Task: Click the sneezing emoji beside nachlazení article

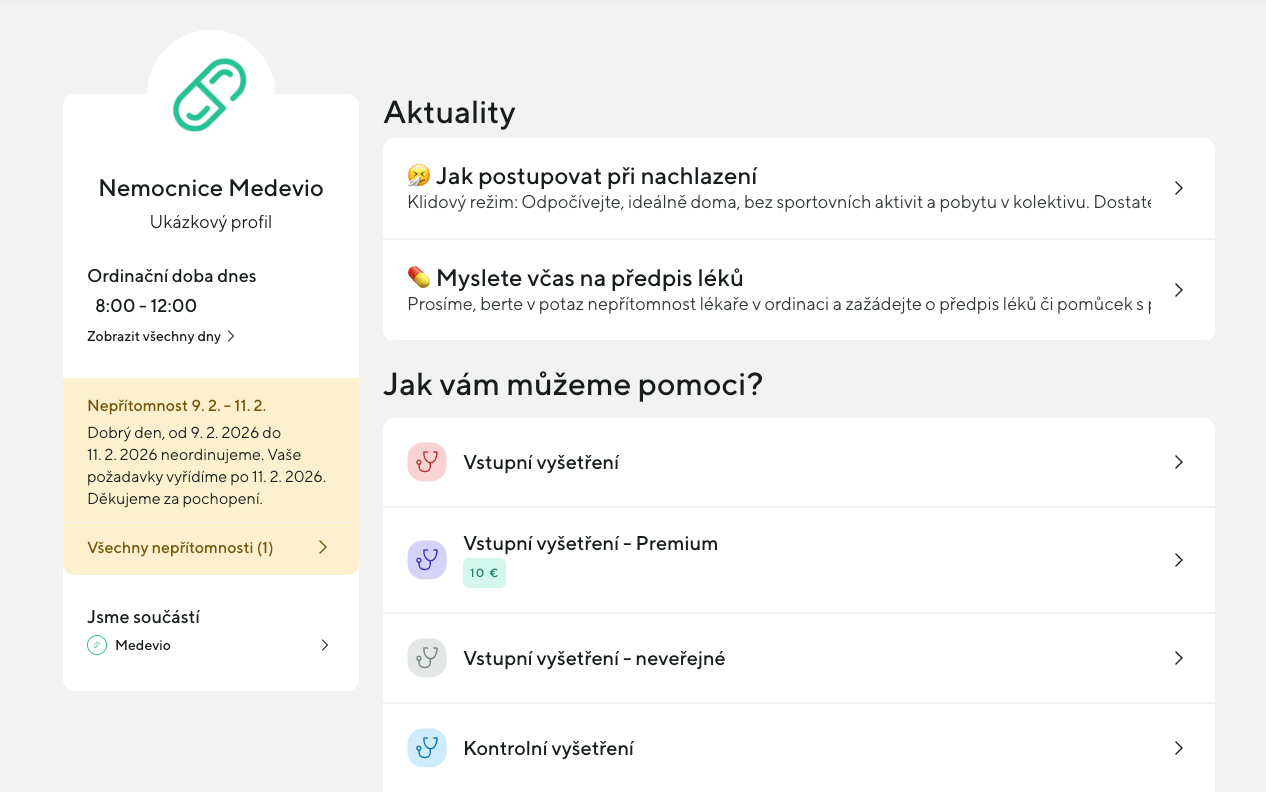Action: 419,176
